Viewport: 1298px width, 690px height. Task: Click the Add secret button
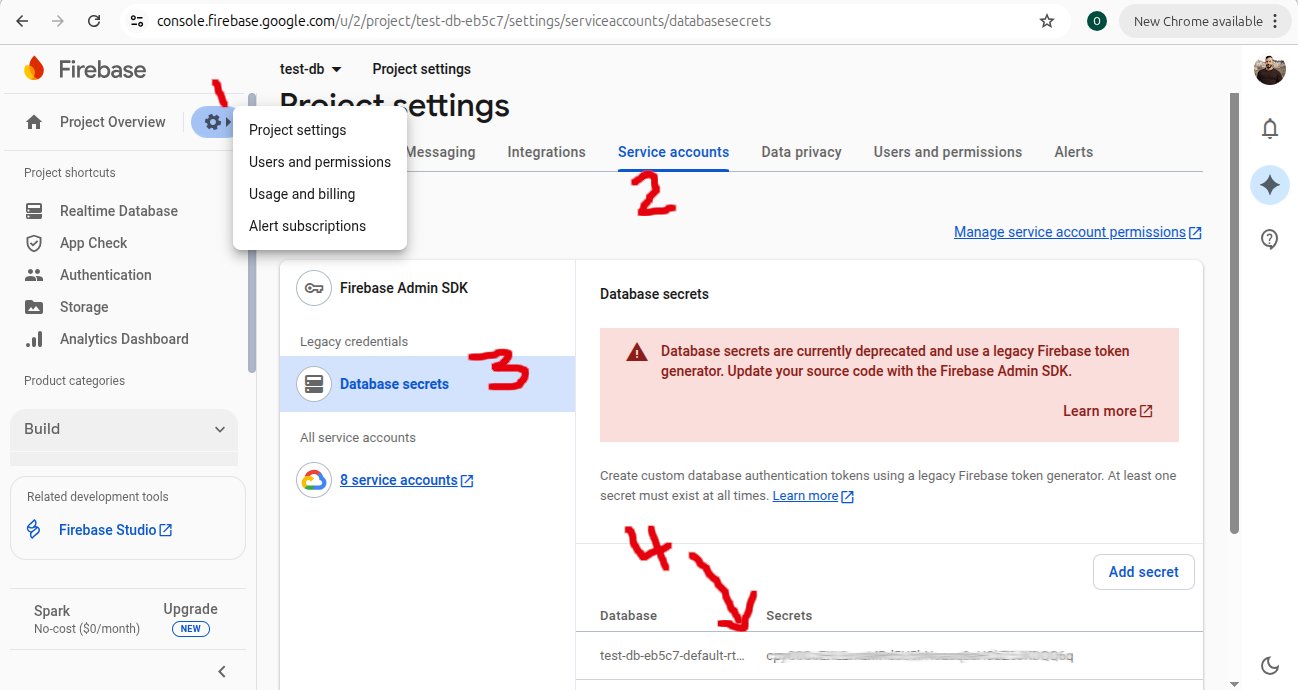tap(1143, 572)
